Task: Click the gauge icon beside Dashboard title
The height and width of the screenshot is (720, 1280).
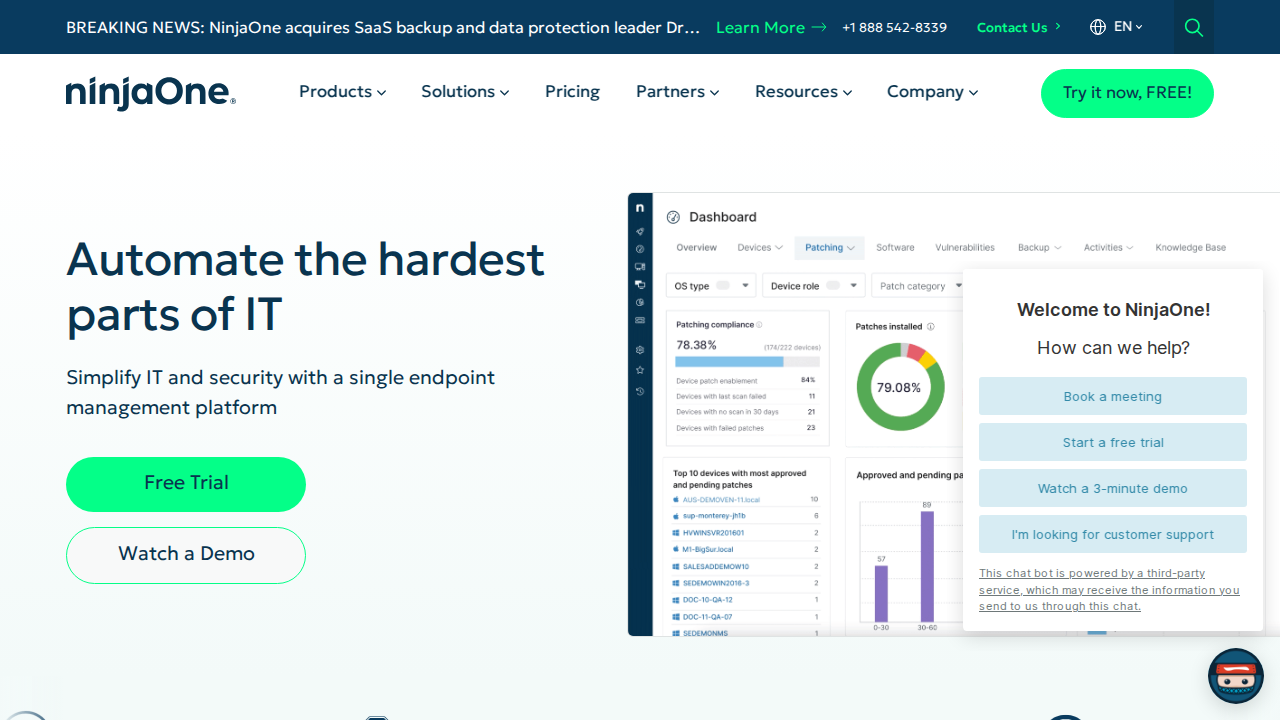Action: tap(673, 217)
